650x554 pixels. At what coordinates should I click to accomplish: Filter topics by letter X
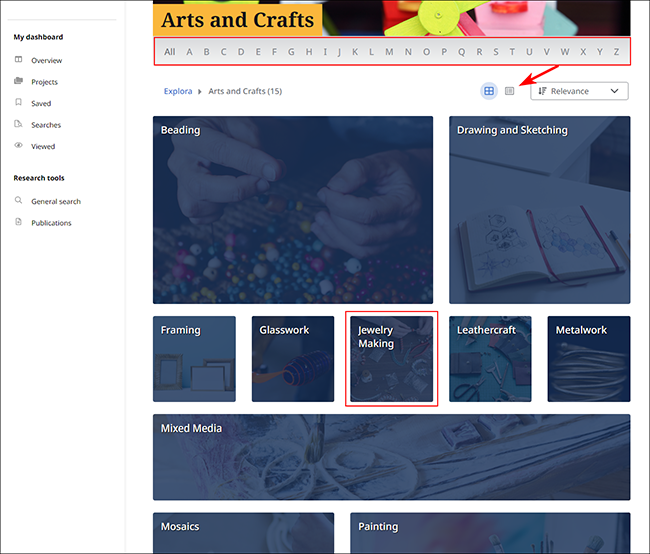click(x=583, y=52)
